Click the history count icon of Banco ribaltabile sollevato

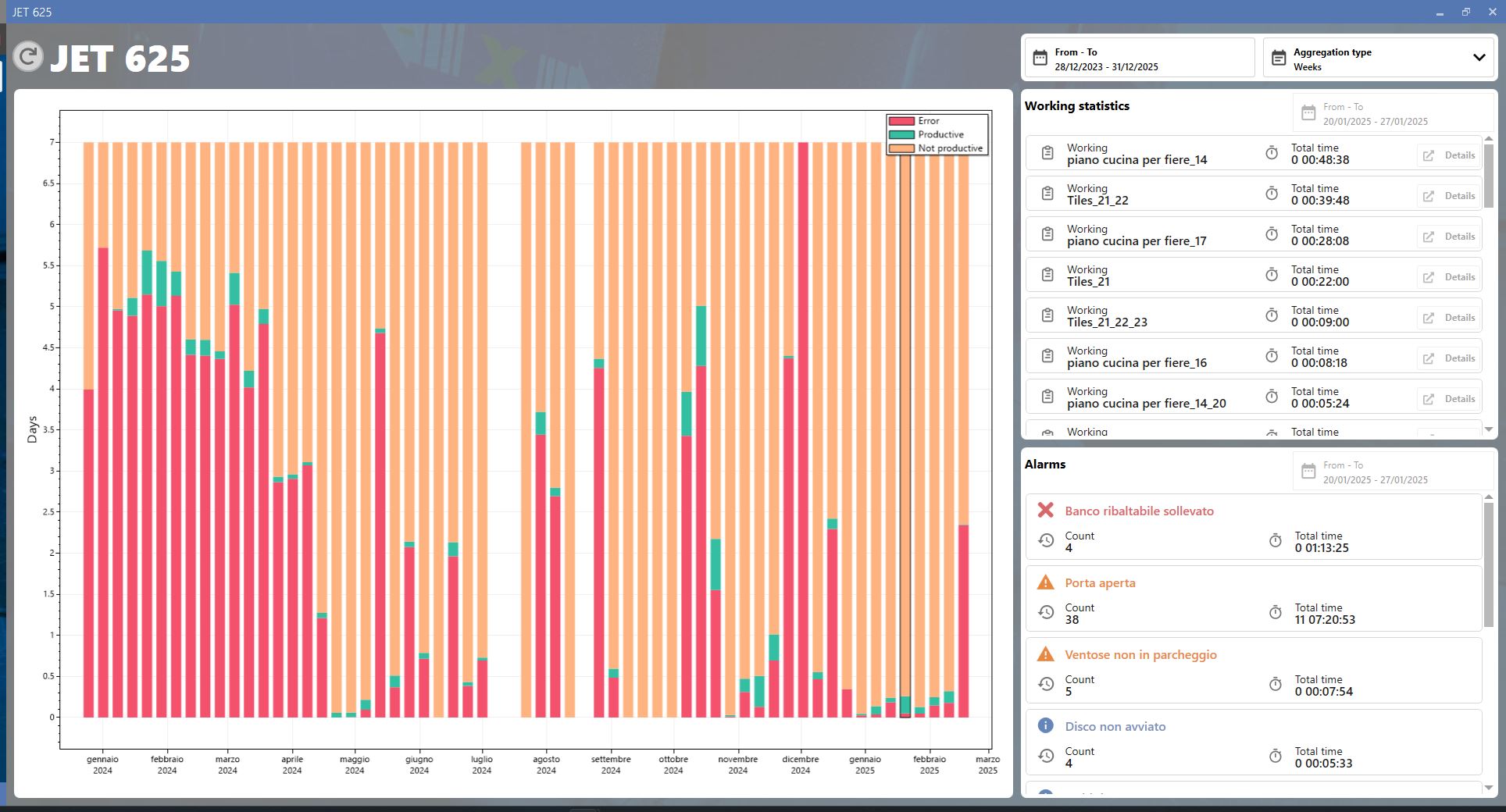tap(1046, 541)
